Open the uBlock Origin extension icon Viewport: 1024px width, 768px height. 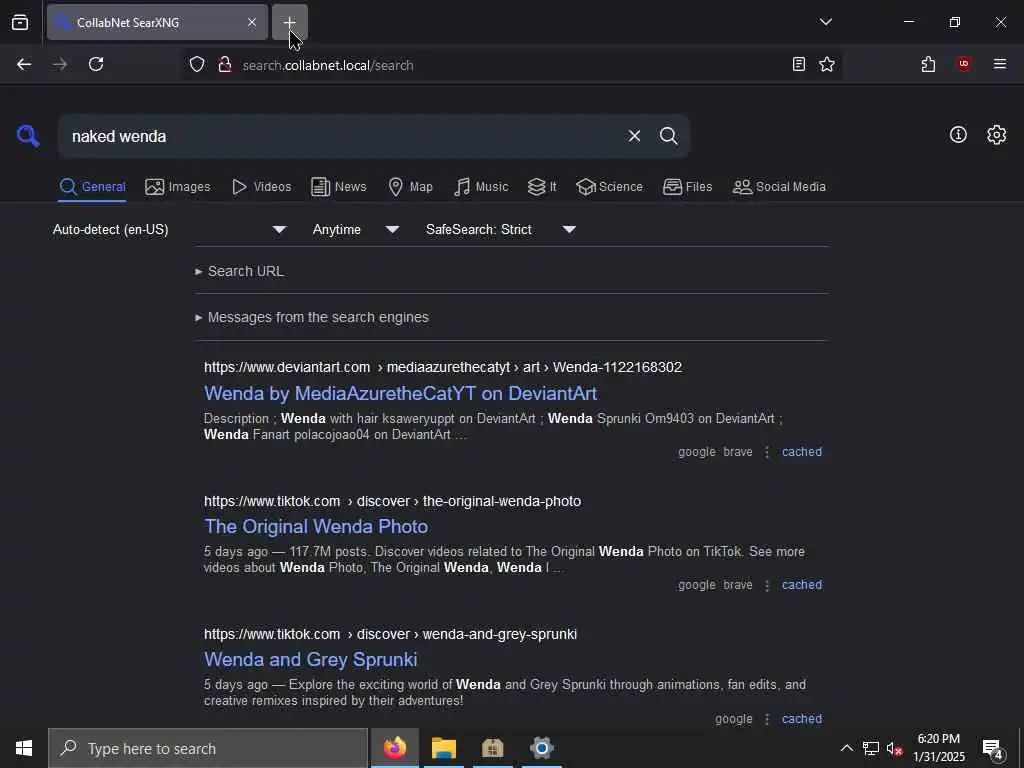click(x=964, y=64)
